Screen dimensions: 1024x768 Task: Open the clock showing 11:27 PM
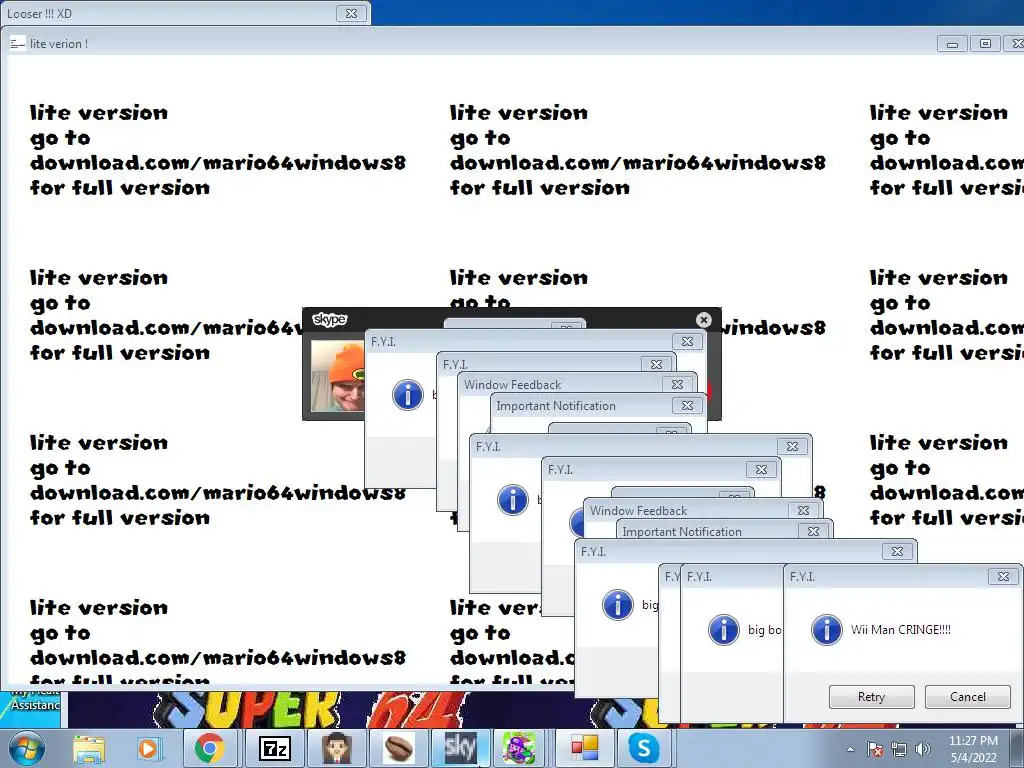click(x=973, y=741)
